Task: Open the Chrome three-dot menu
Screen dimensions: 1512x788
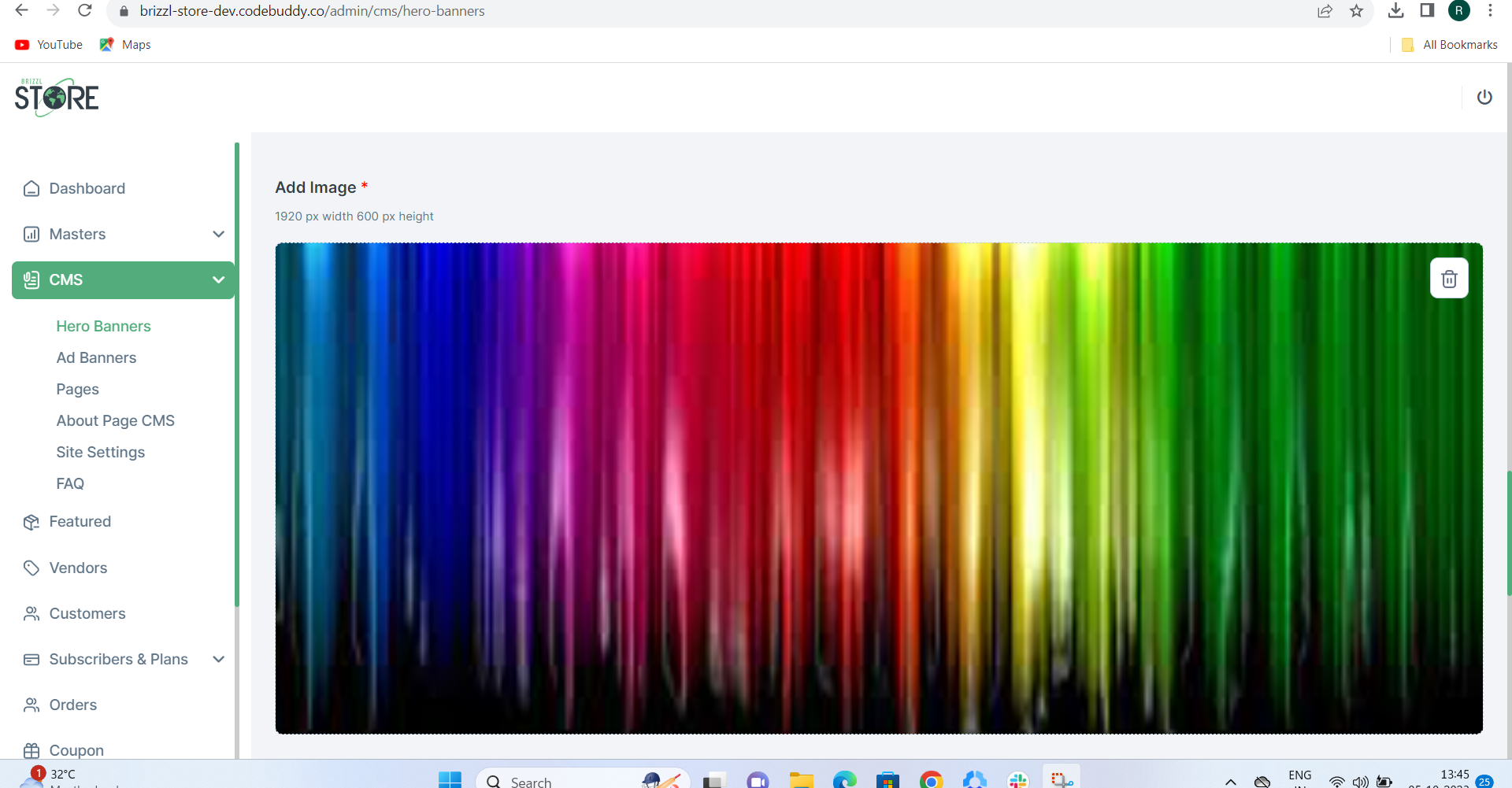Action: click(1490, 11)
